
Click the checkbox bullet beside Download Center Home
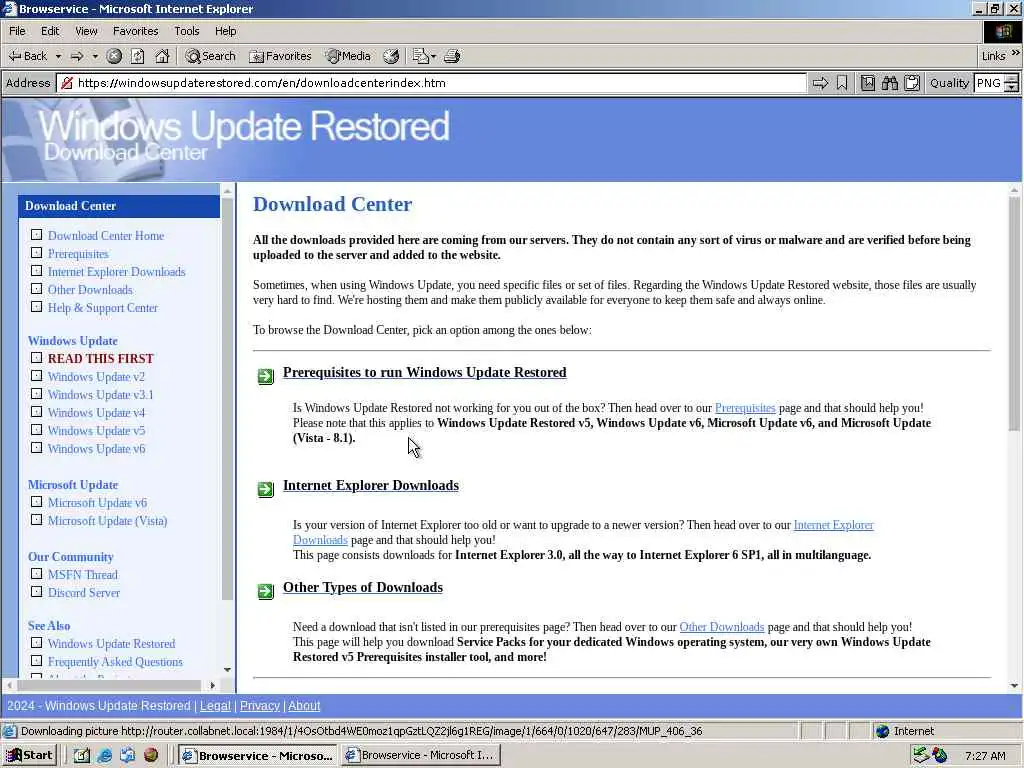click(x=37, y=234)
